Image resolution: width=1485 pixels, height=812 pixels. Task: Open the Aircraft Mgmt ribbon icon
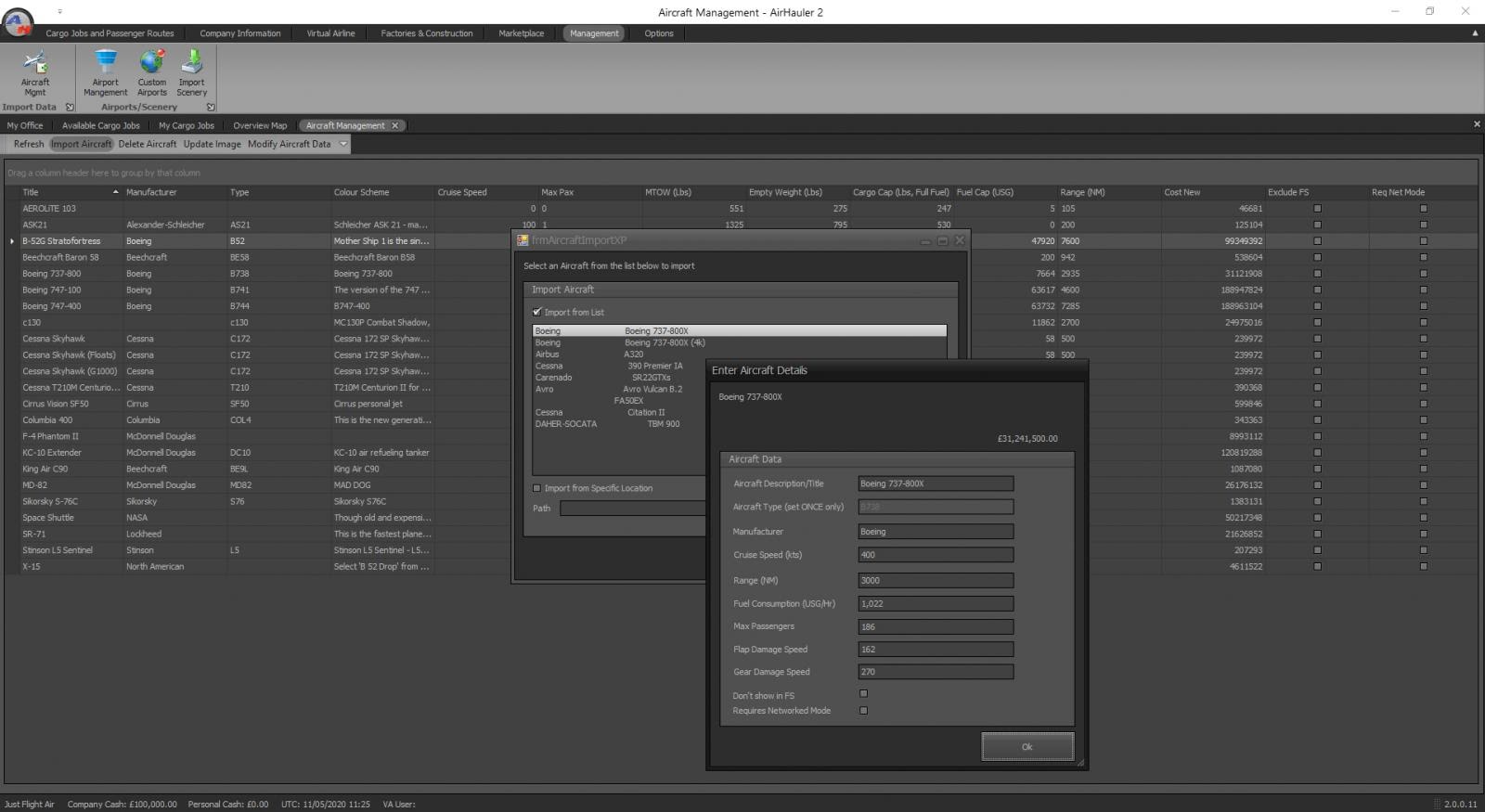tap(35, 72)
